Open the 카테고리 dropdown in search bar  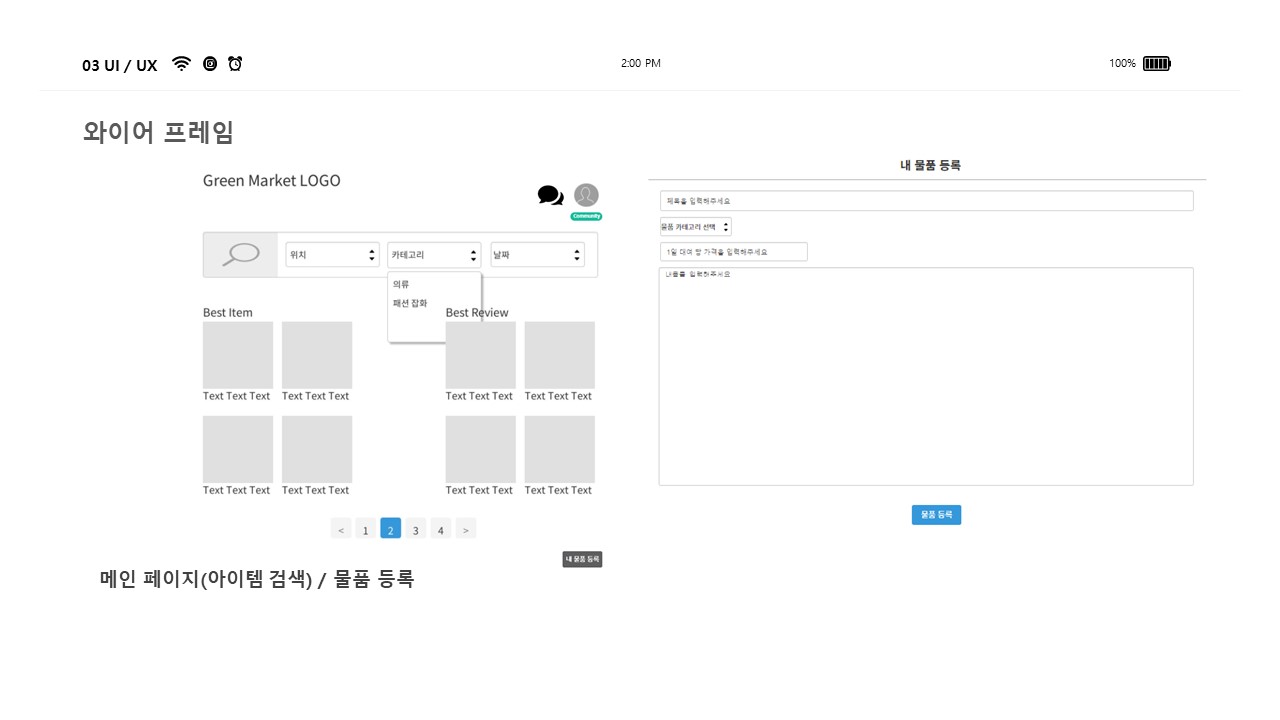point(434,254)
